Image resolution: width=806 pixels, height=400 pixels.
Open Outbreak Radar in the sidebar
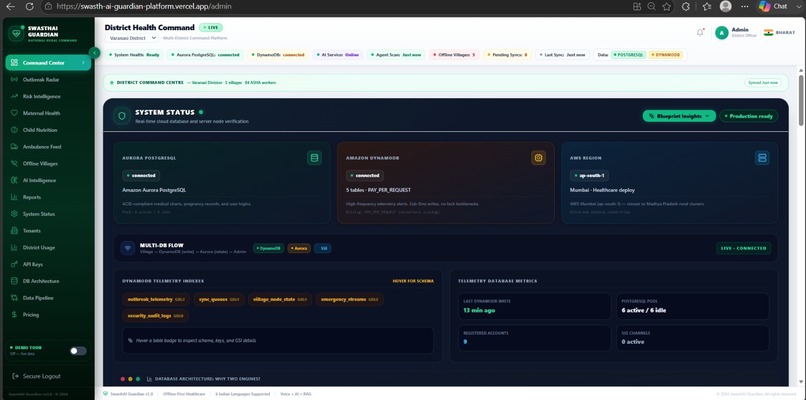point(41,80)
